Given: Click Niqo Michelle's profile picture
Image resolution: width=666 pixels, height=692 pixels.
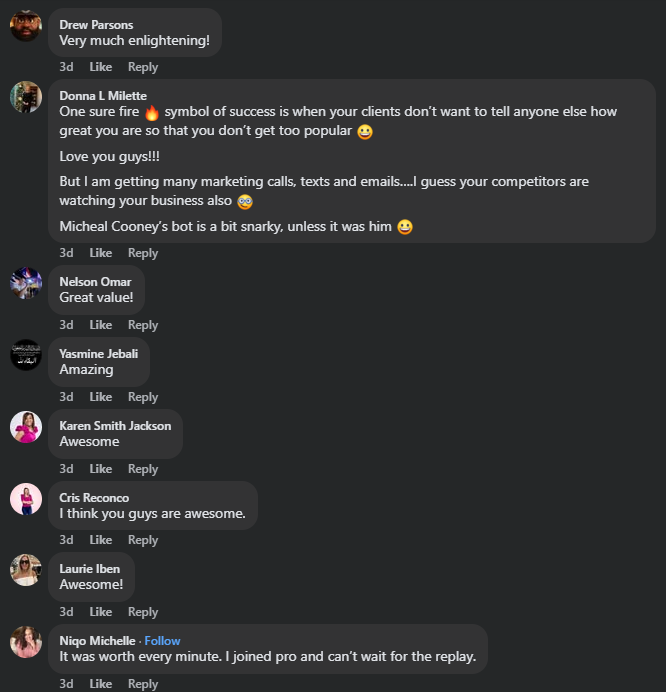Looking at the screenshot, I should (x=26, y=642).
